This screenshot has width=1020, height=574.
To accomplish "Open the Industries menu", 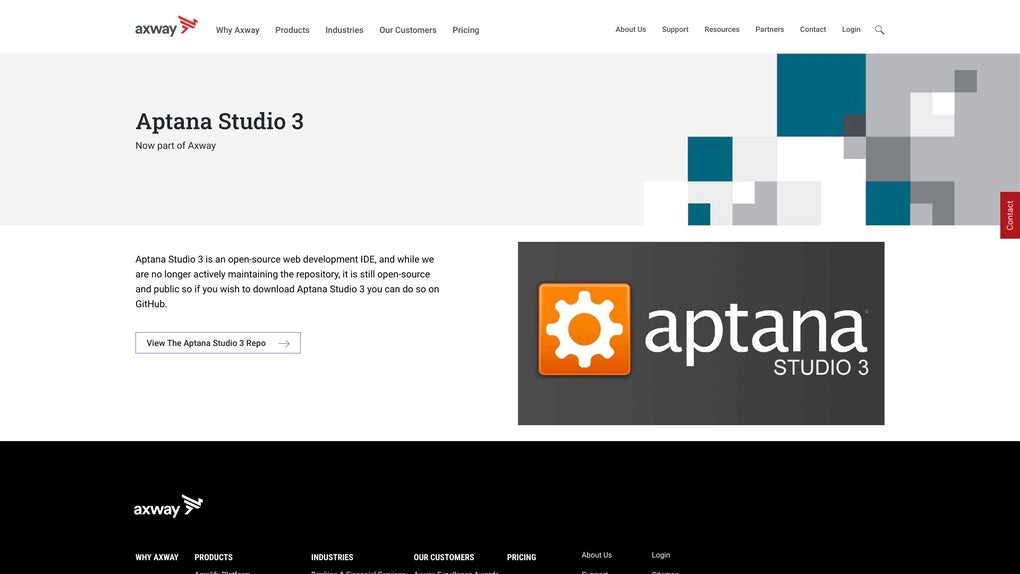I will [x=344, y=30].
